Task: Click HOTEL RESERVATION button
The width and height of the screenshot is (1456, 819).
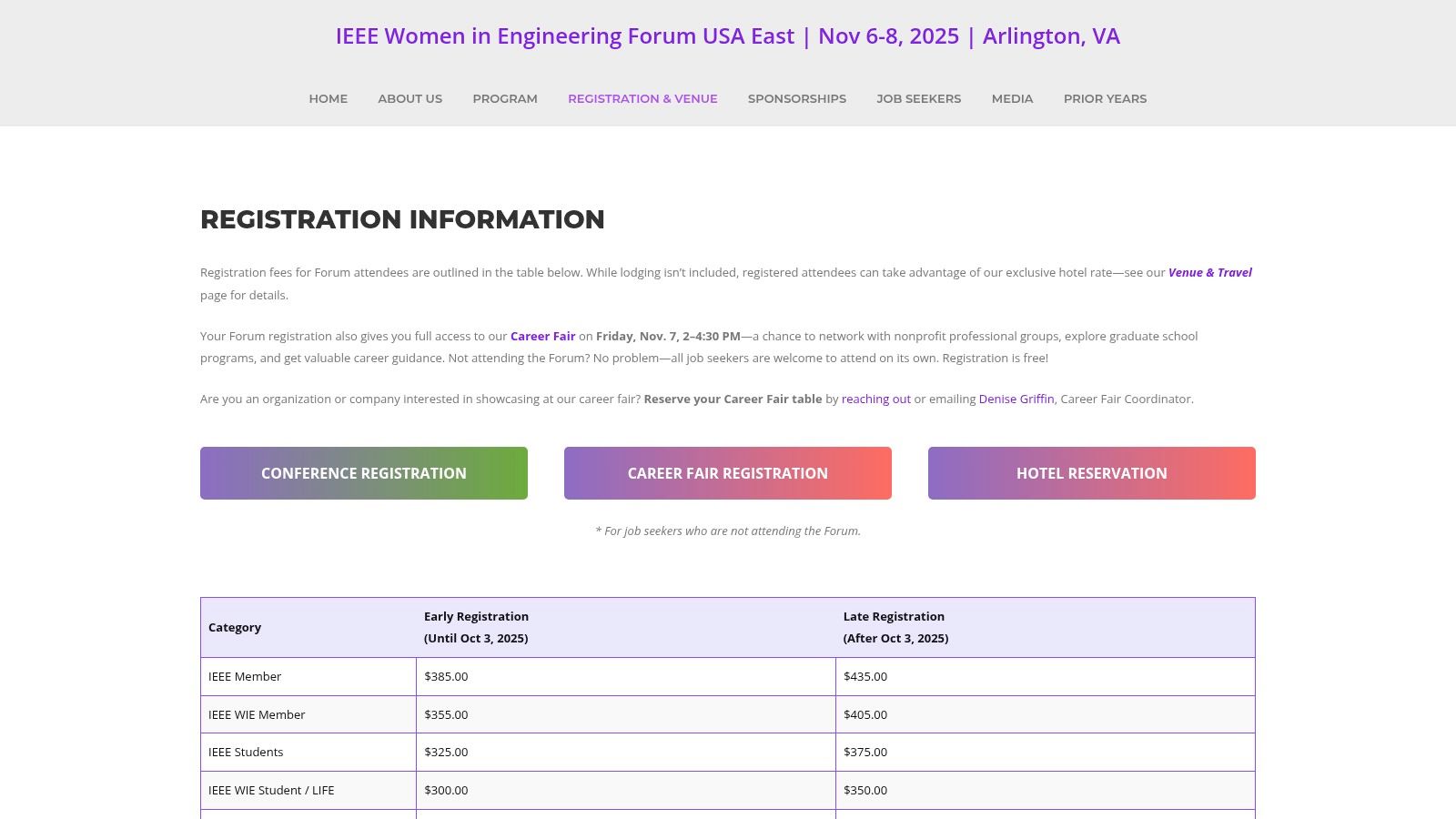Action: [x=1092, y=473]
